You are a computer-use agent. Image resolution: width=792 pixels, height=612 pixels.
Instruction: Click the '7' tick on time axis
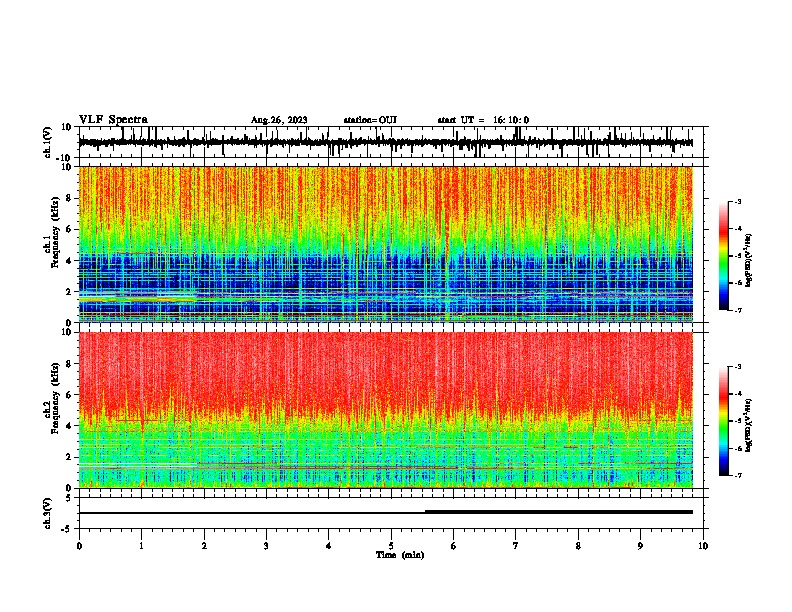pos(516,546)
